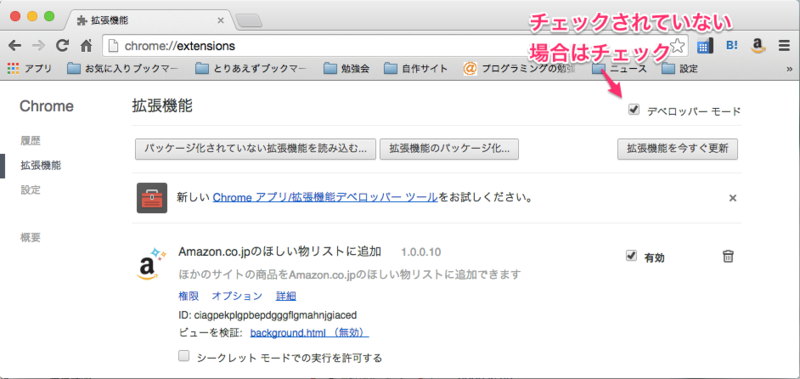Viewport: 800px width, 379px height.
Task: Enable シークレット モードでの実行を許可する checkbox
Action: pos(184,356)
